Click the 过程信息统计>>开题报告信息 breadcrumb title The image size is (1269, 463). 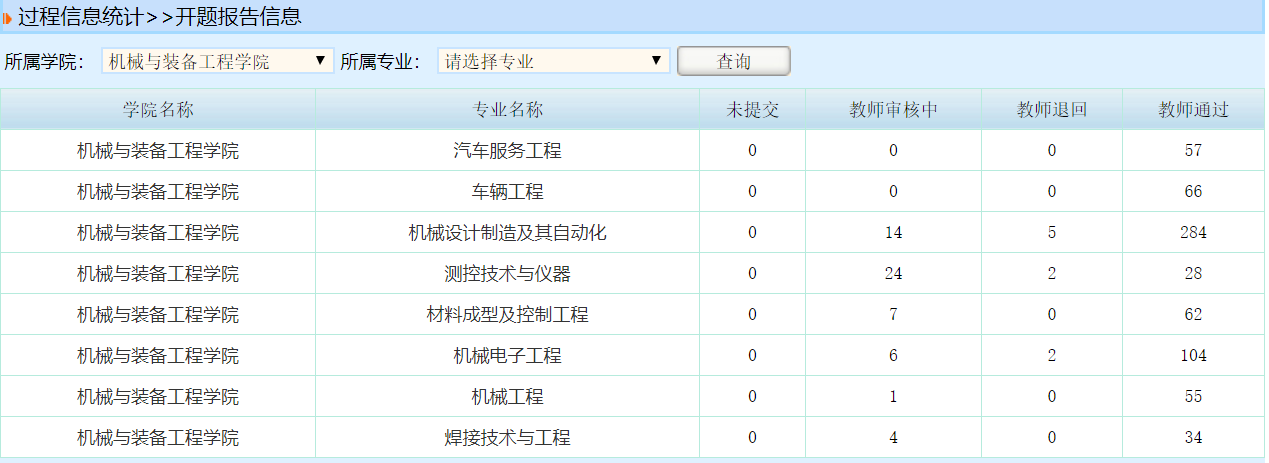pos(160,17)
